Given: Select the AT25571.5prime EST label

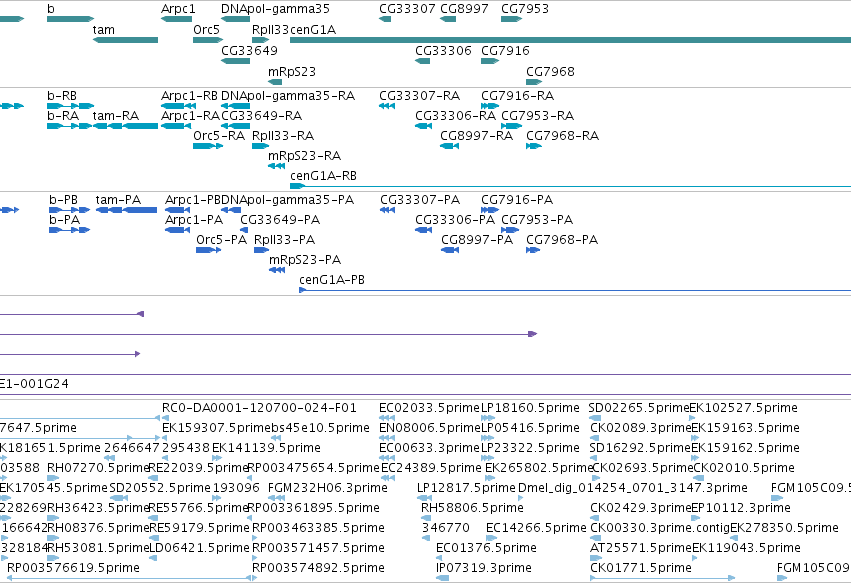Looking at the screenshot, I should [x=641, y=548].
